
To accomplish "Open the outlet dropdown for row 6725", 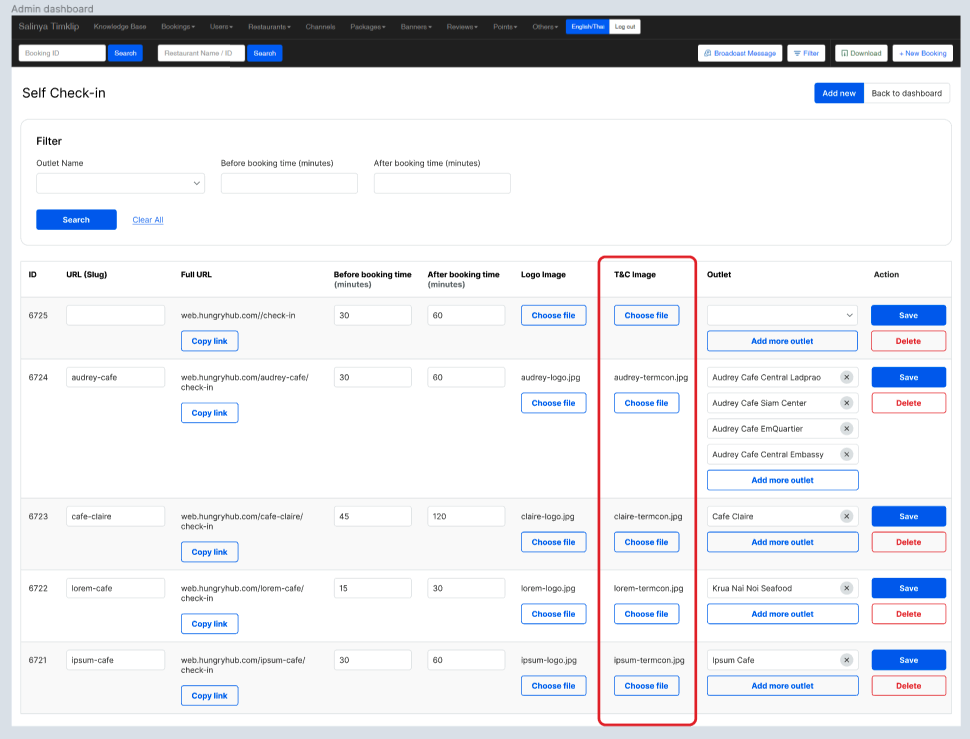I will point(782,315).
